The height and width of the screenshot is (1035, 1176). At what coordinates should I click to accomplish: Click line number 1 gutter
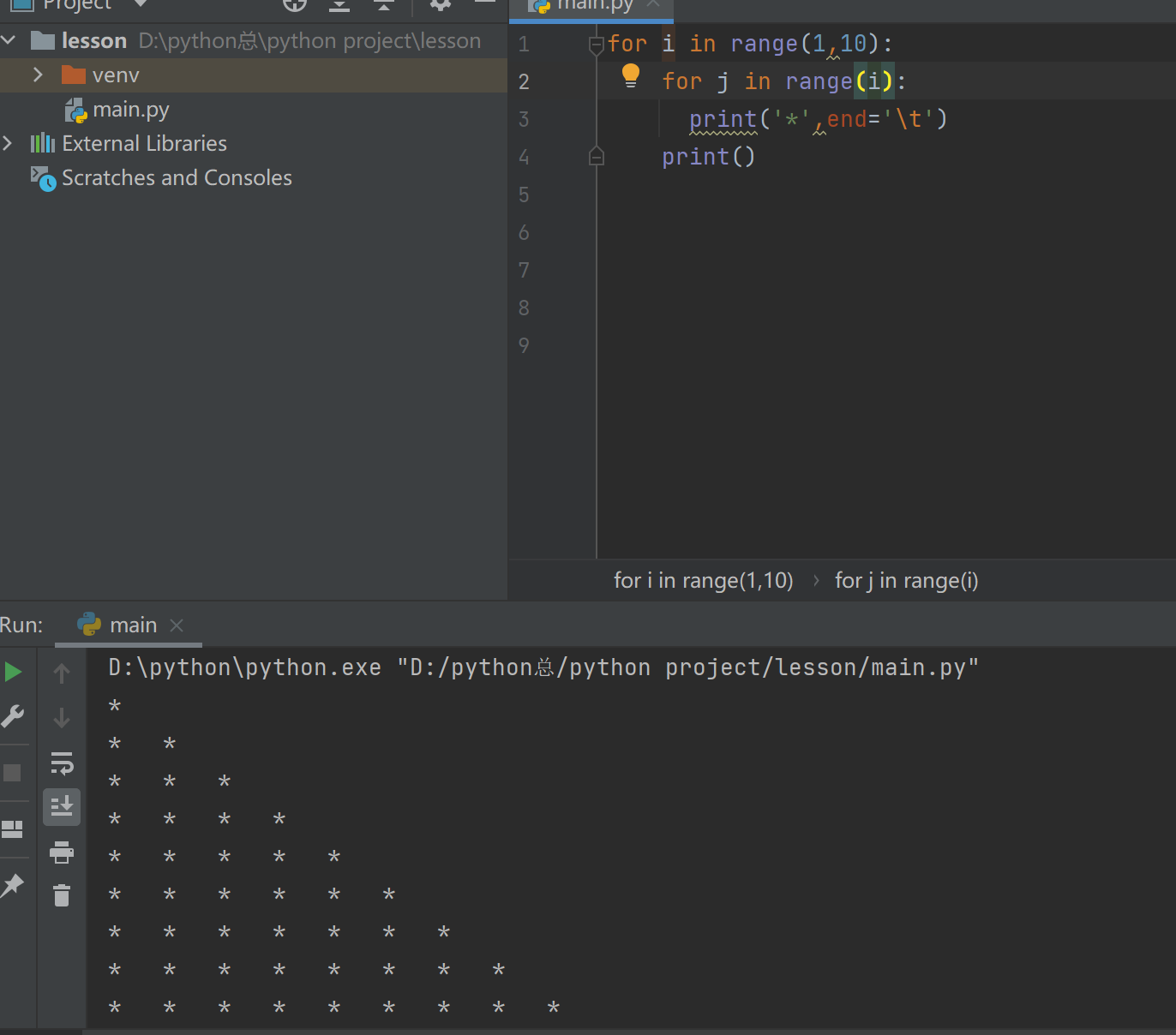tap(524, 44)
